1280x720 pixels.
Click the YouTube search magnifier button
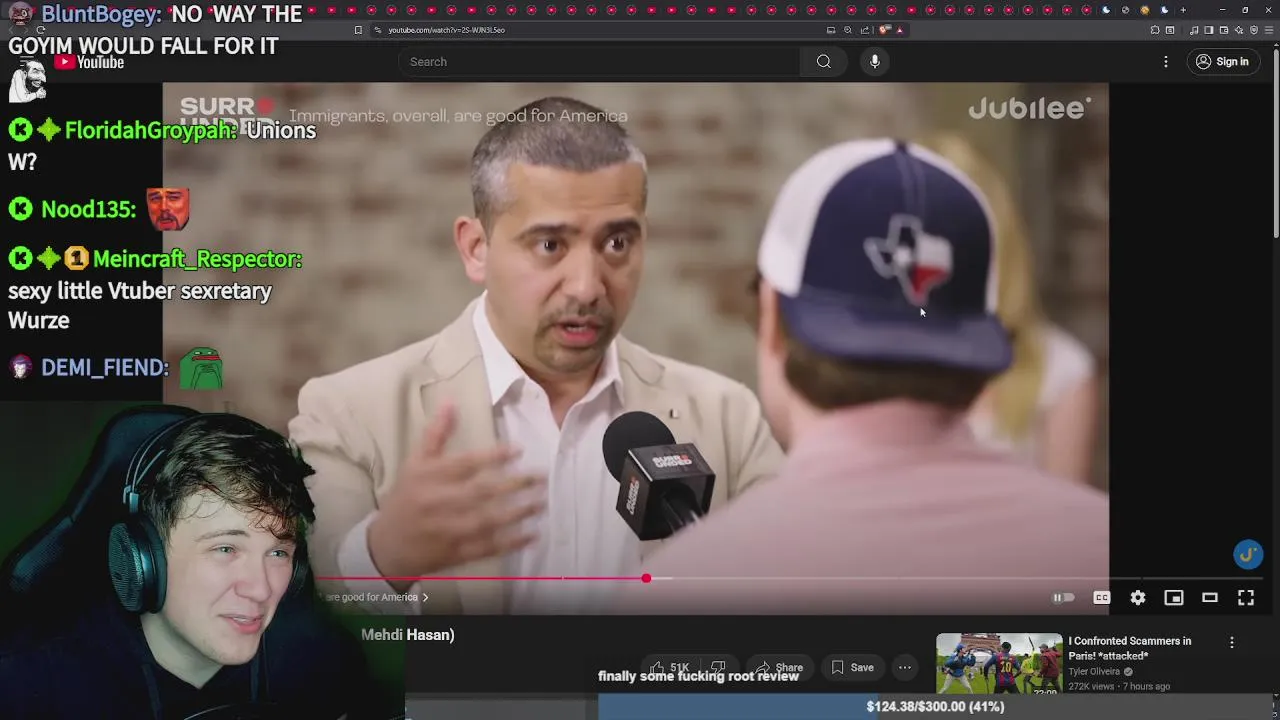coord(823,62)
